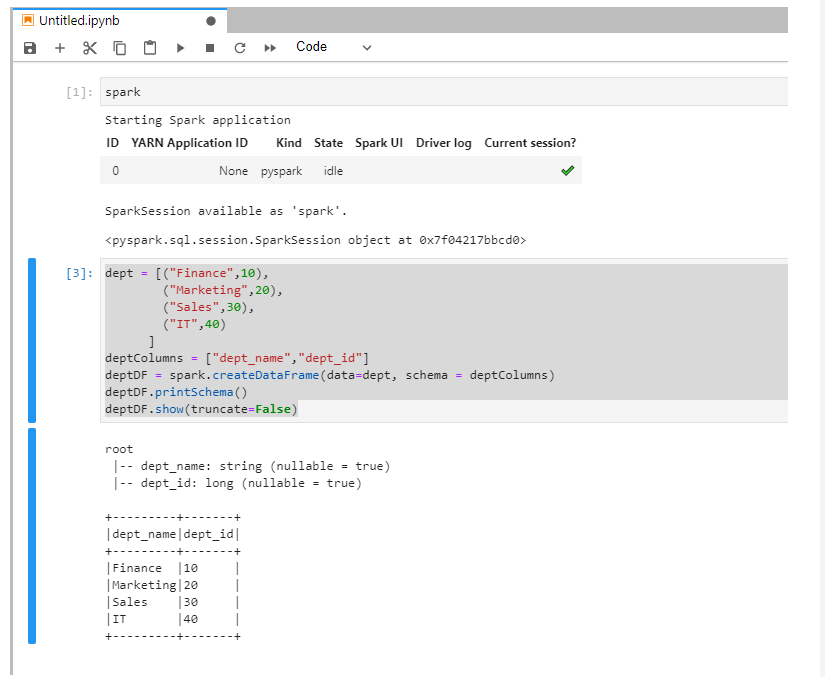Save the notebook with the floppy disk icon

click(30, 48)
